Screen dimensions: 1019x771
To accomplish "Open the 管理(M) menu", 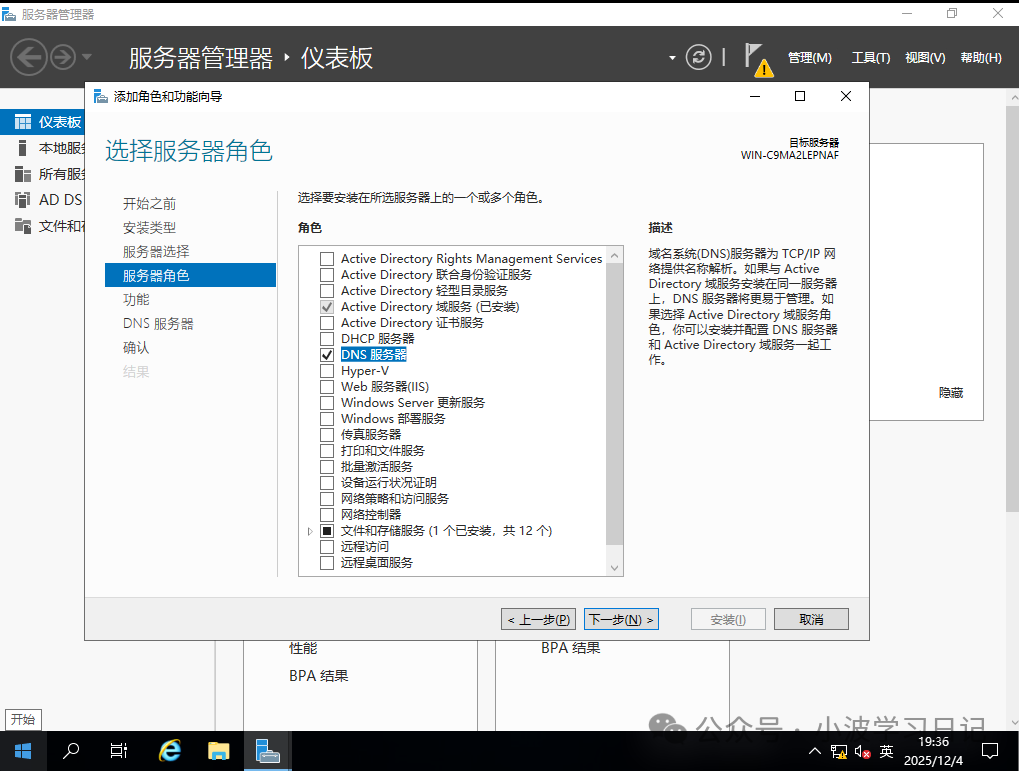I will [x=809, y=57].
